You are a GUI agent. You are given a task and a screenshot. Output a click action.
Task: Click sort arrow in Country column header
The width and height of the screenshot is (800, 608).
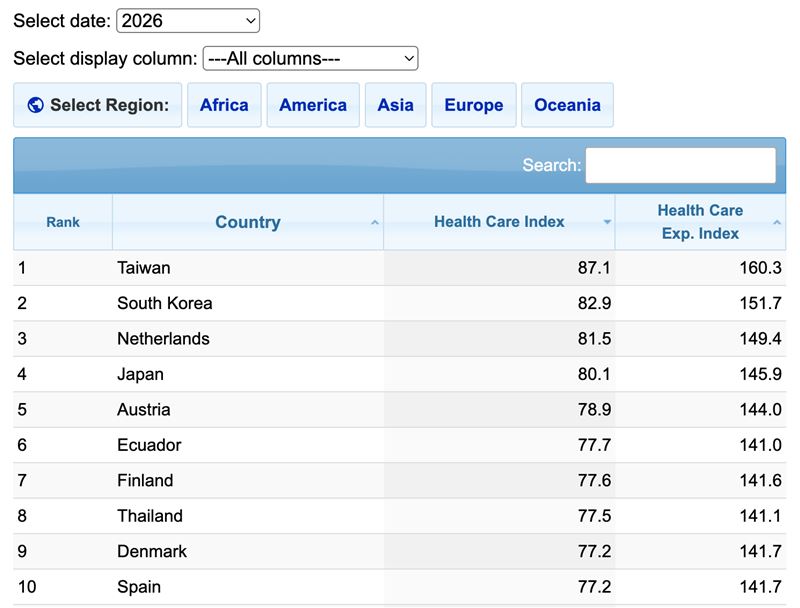tap(375, 222)
